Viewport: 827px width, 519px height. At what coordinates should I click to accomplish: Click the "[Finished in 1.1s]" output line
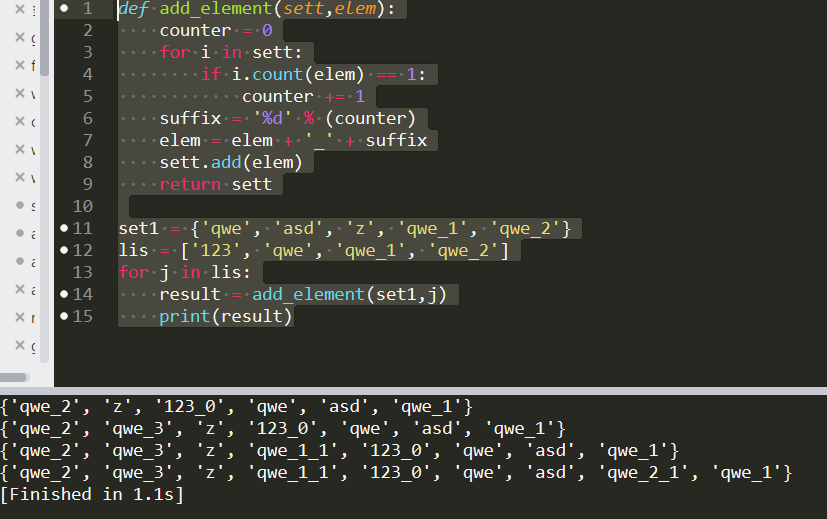pyautogui.click(x=92, y=494)
